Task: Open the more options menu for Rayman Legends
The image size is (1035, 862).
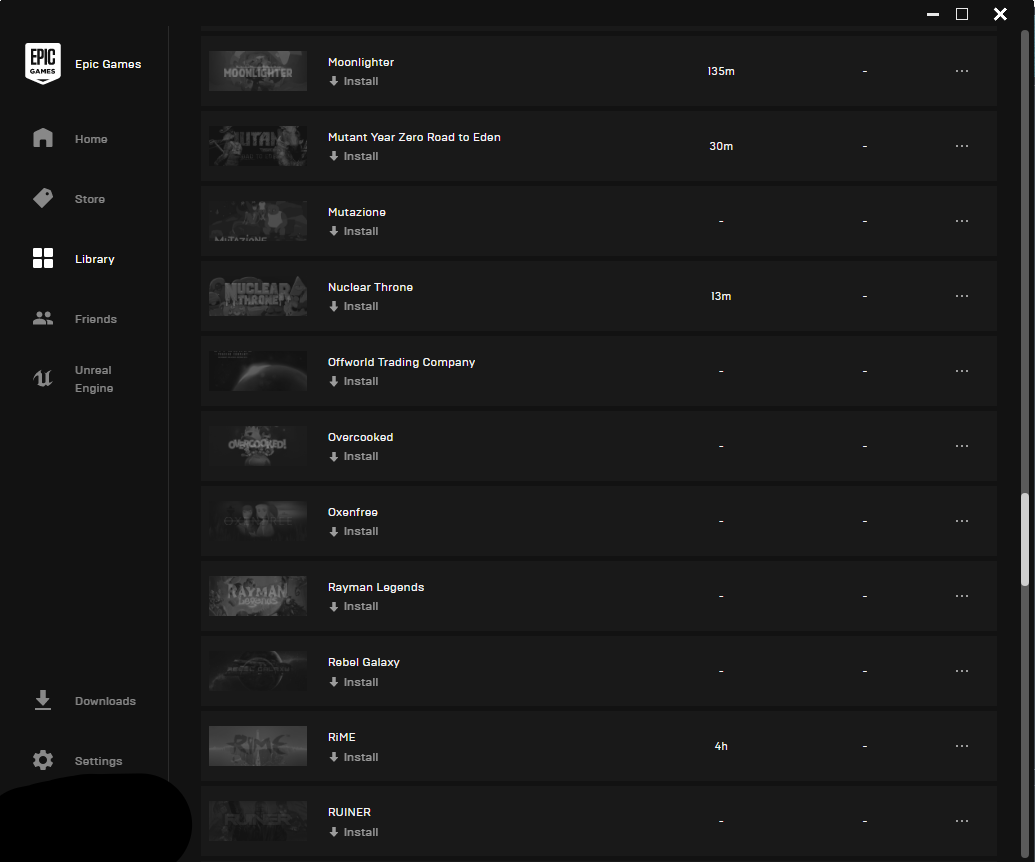Action: (962, 596)
